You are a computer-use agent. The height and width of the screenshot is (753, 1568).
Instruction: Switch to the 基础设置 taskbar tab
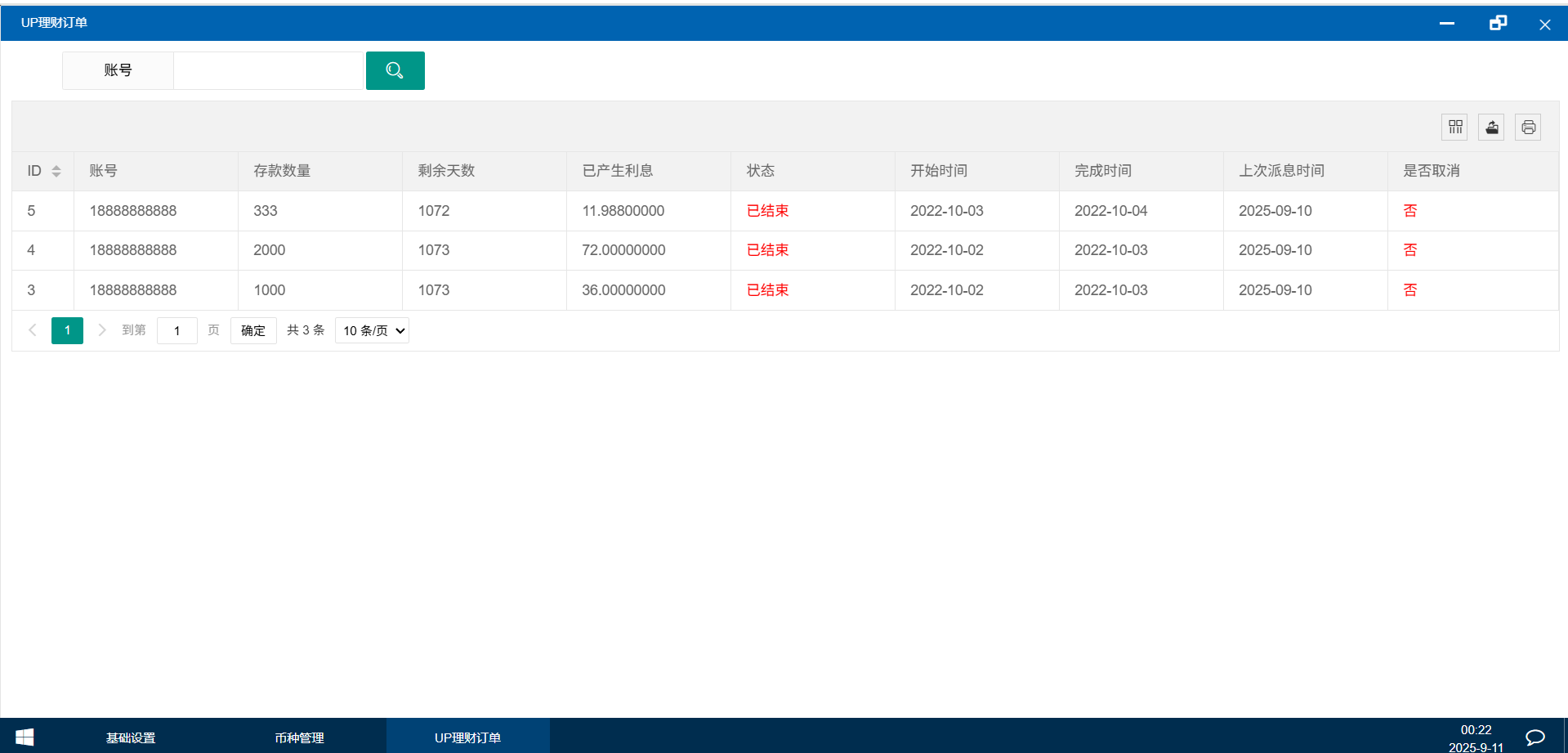[131, 737]
